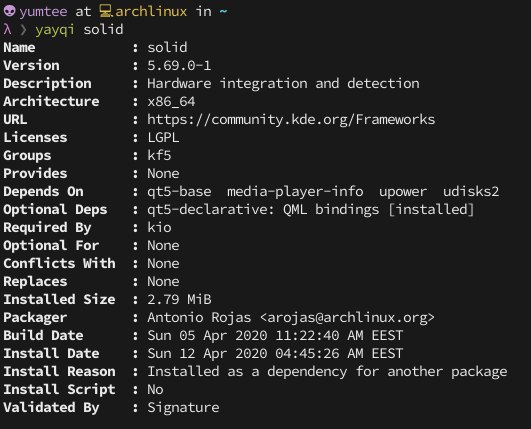Click the archlinux hostname text
Screen dimensions: 531x429
pyautogui.click(x=151, y=12)
